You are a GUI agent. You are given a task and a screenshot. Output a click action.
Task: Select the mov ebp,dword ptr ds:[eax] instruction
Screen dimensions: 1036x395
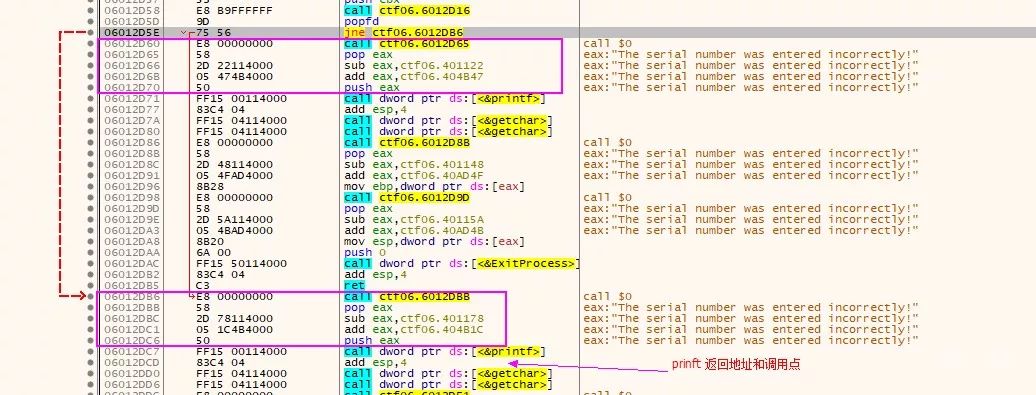435,187
